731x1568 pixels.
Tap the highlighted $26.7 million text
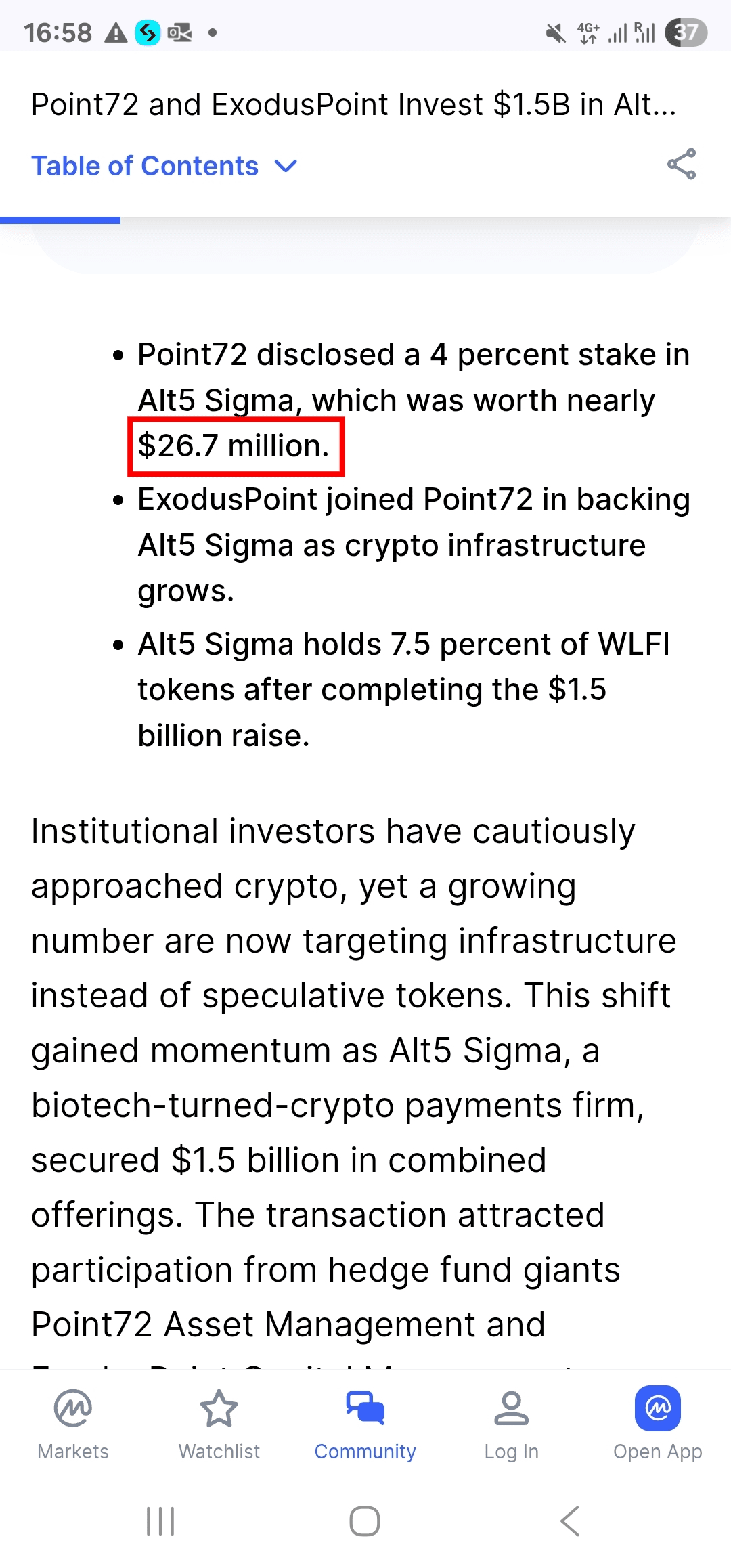coord(234,446)
